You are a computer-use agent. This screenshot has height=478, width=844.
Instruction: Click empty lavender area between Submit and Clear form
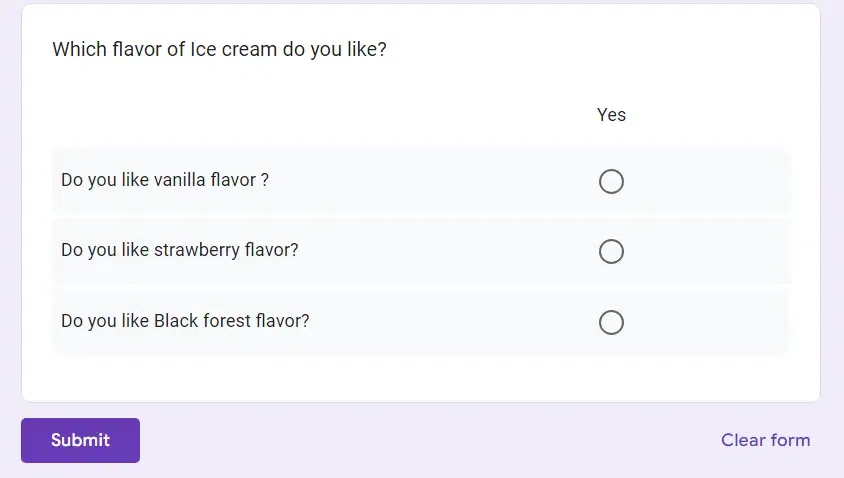tap(430, 440)
